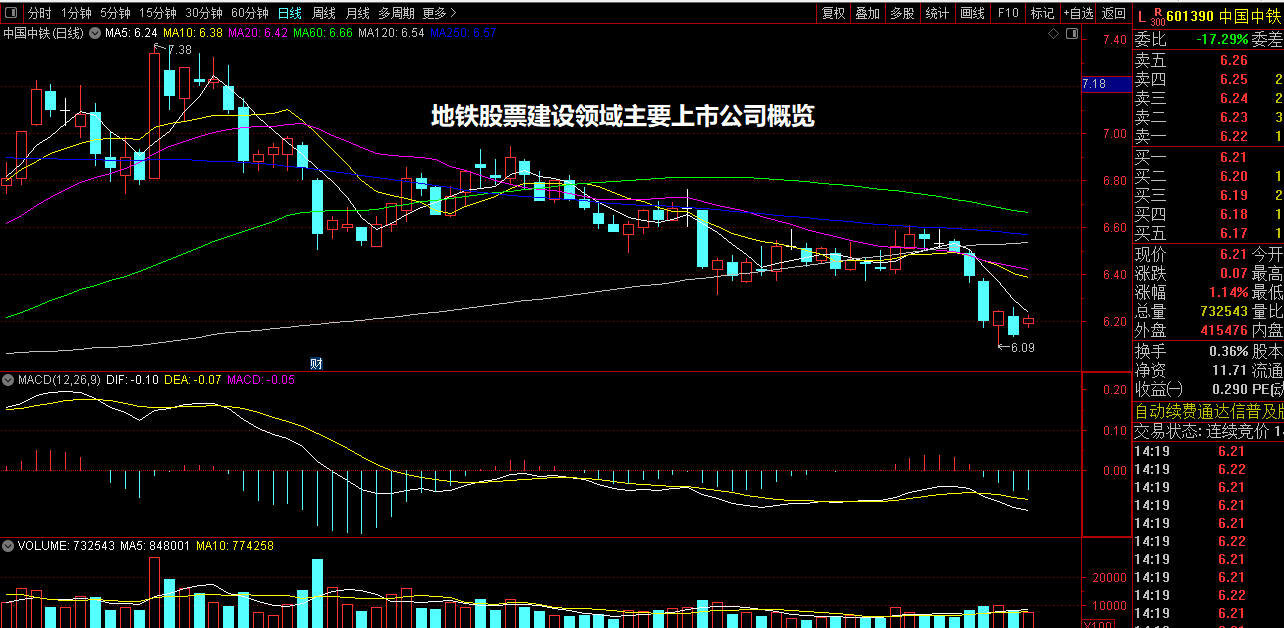This screenshot has height=628, width=1284.
Task: Click the green MA60: 6.66 label
Action: pyautogui.click(x=323, y=34)
